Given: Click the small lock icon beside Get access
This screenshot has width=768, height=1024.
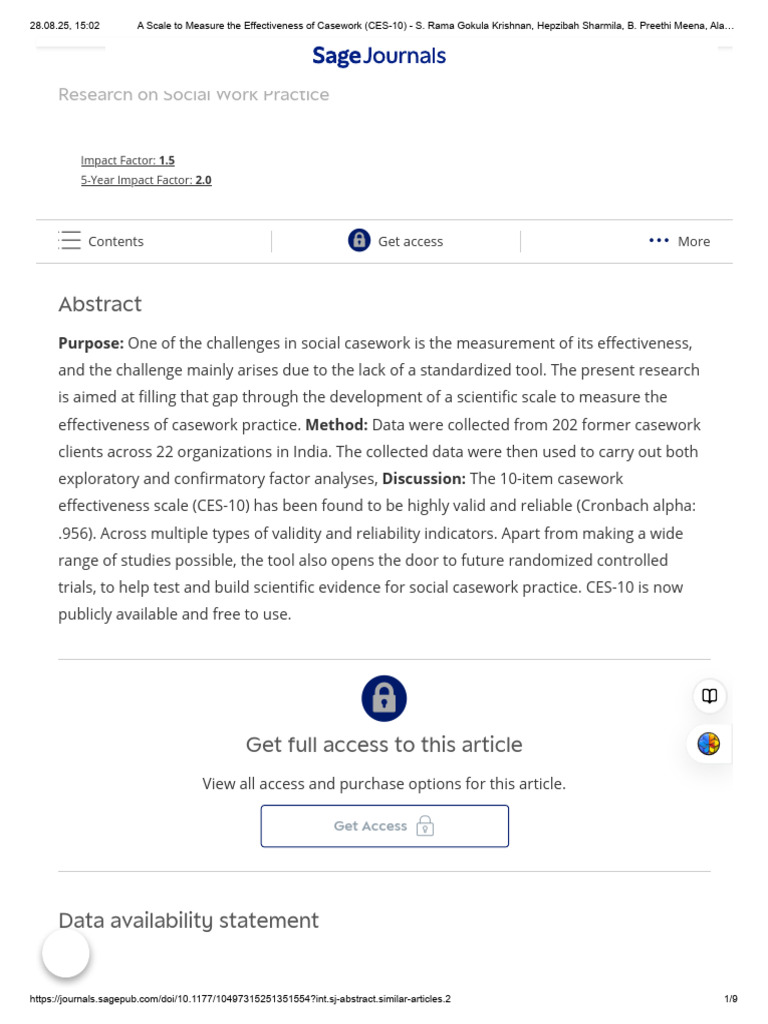Looking at the screenshot, I should click(359, 240).
